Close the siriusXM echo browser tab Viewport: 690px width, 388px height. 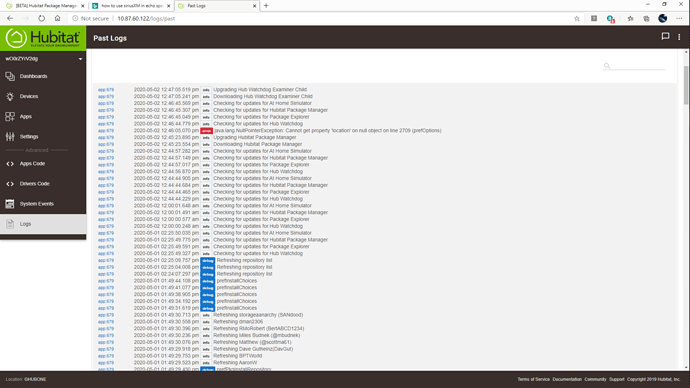tap(169, 6)
